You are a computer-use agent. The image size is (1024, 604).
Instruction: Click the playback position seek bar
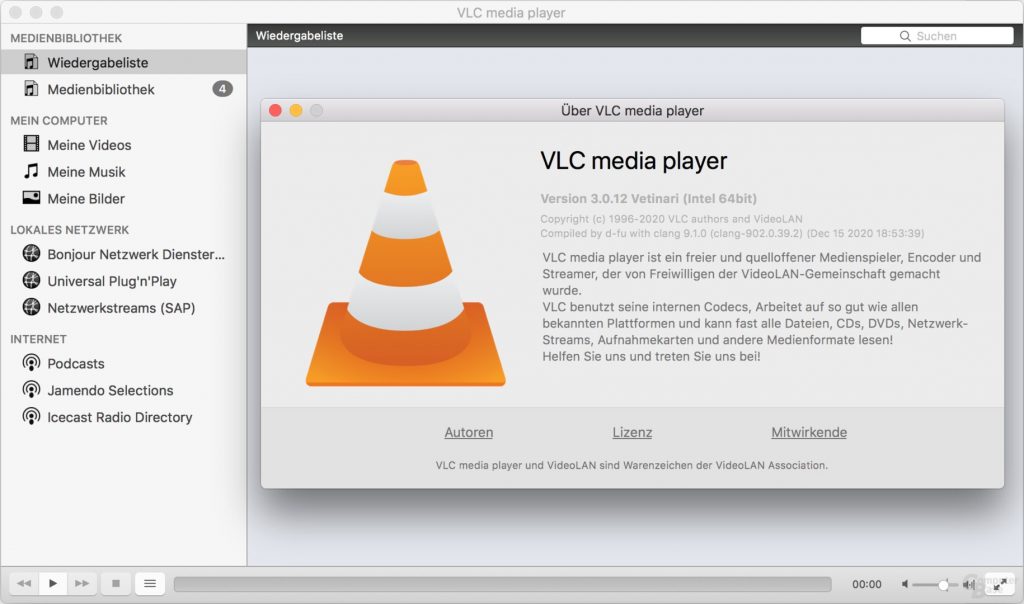tap(502, 584)
